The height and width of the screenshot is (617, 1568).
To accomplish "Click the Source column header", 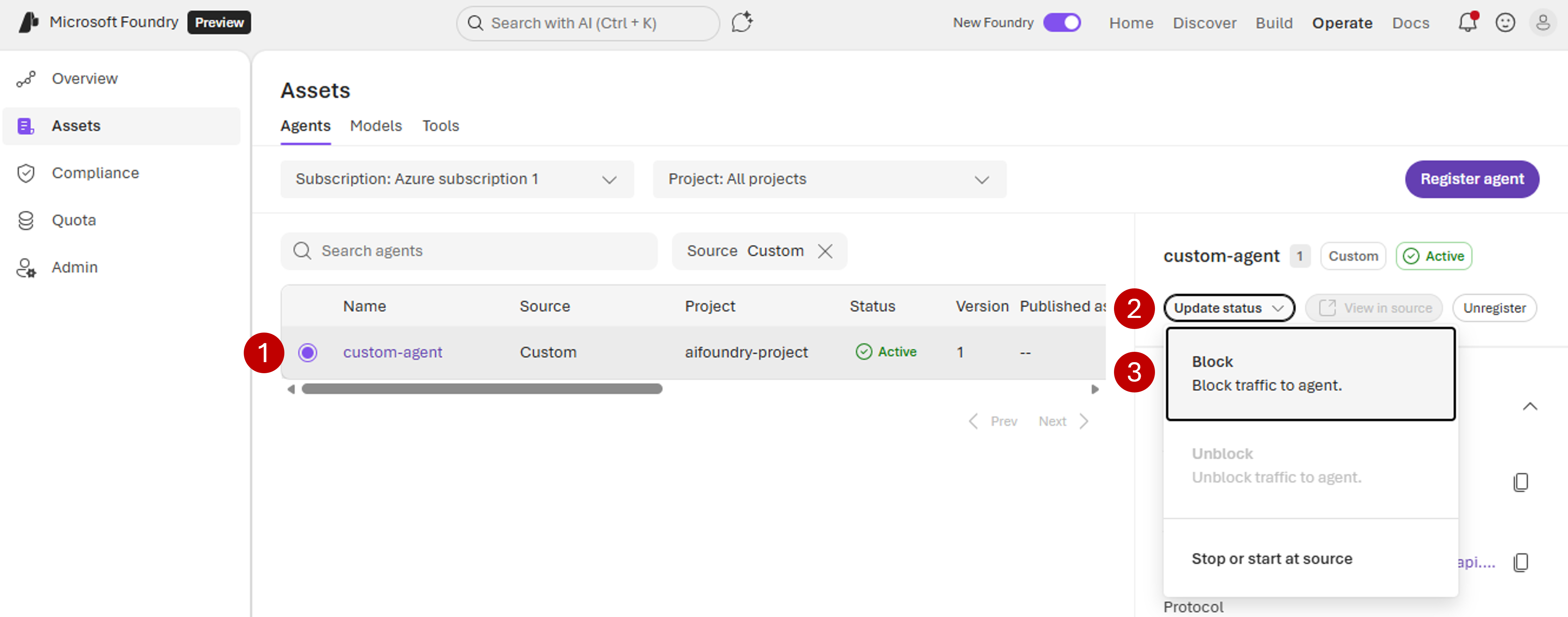I will point(545,307).
